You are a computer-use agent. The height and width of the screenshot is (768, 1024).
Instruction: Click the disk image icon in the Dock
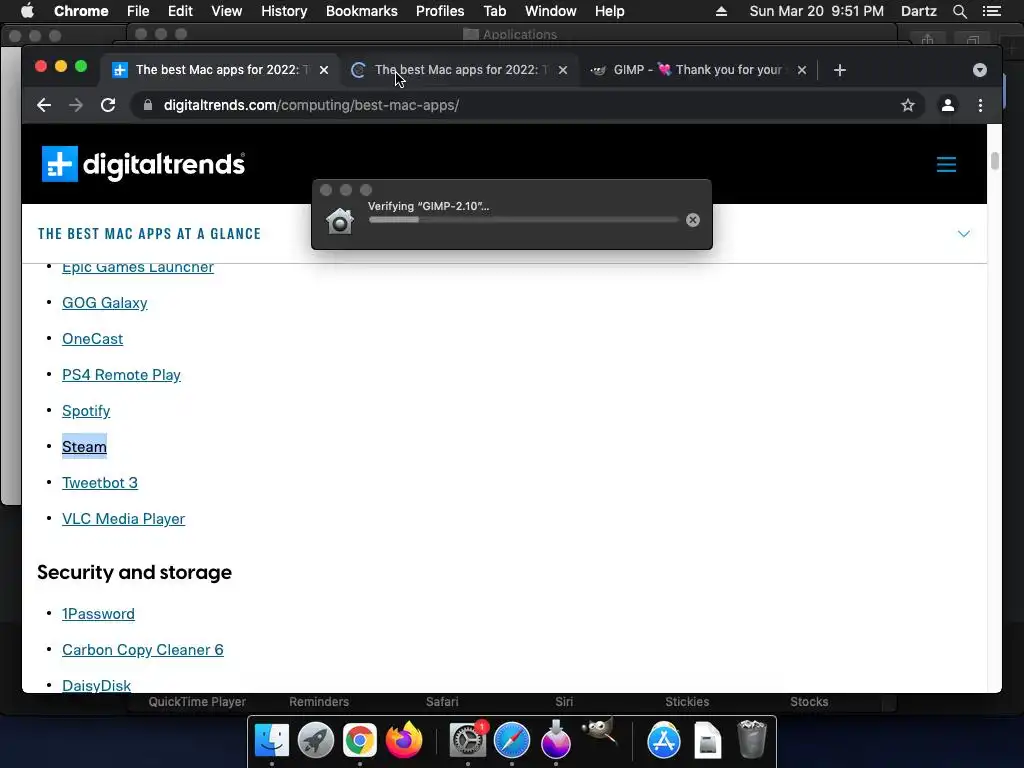click(707, 740)
